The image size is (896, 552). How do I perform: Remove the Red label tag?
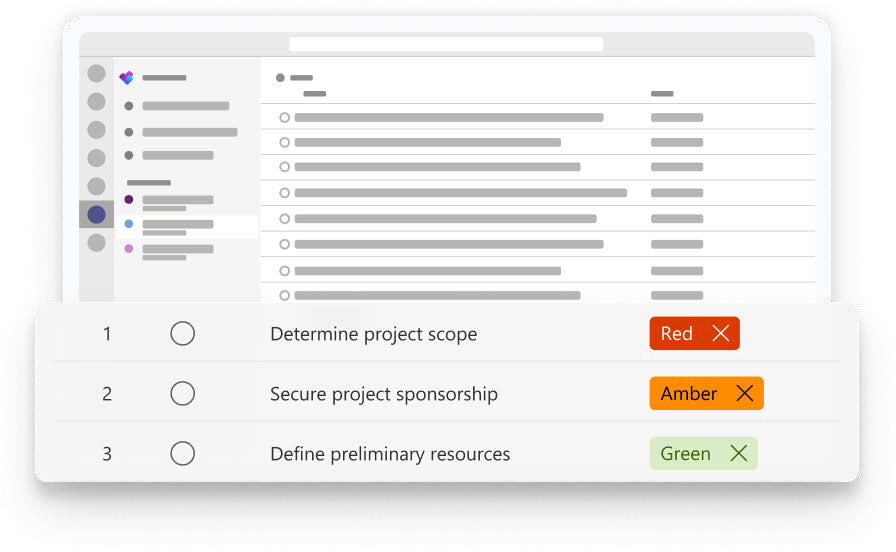click(x=721, y=334)
